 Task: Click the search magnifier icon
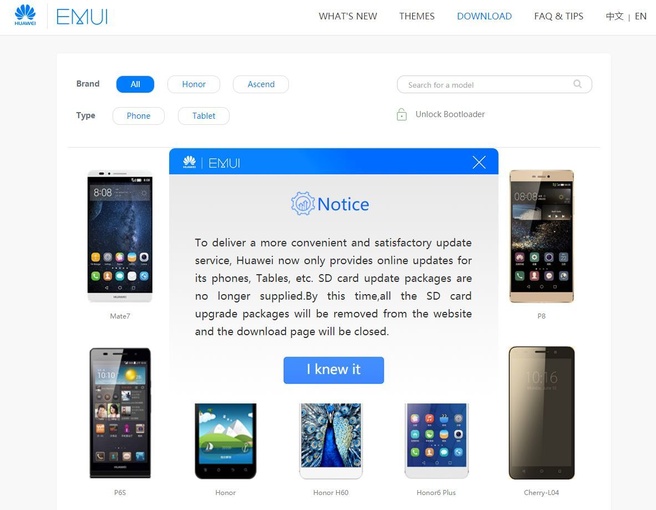577,84
